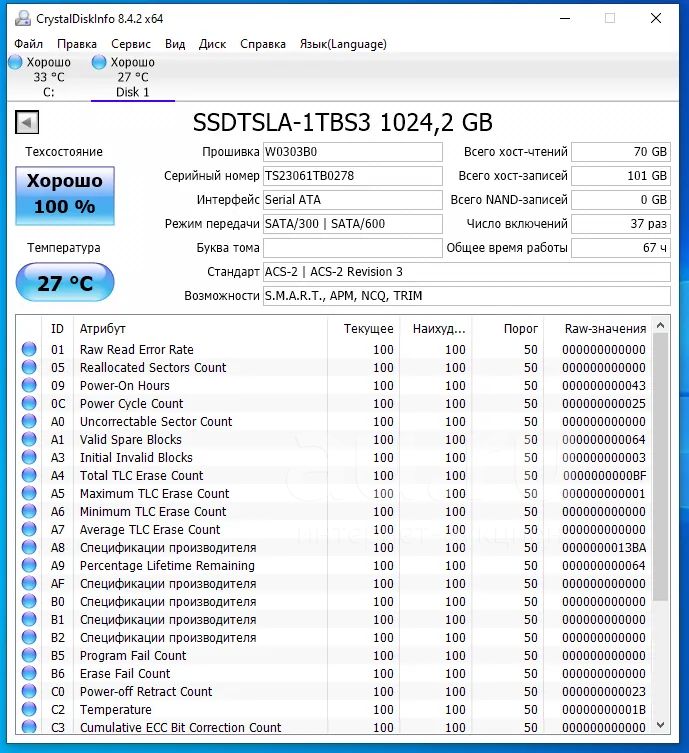Click the Raw-значения column header
689x753 pixels.
pyautogui.click(x=598, y=329)
